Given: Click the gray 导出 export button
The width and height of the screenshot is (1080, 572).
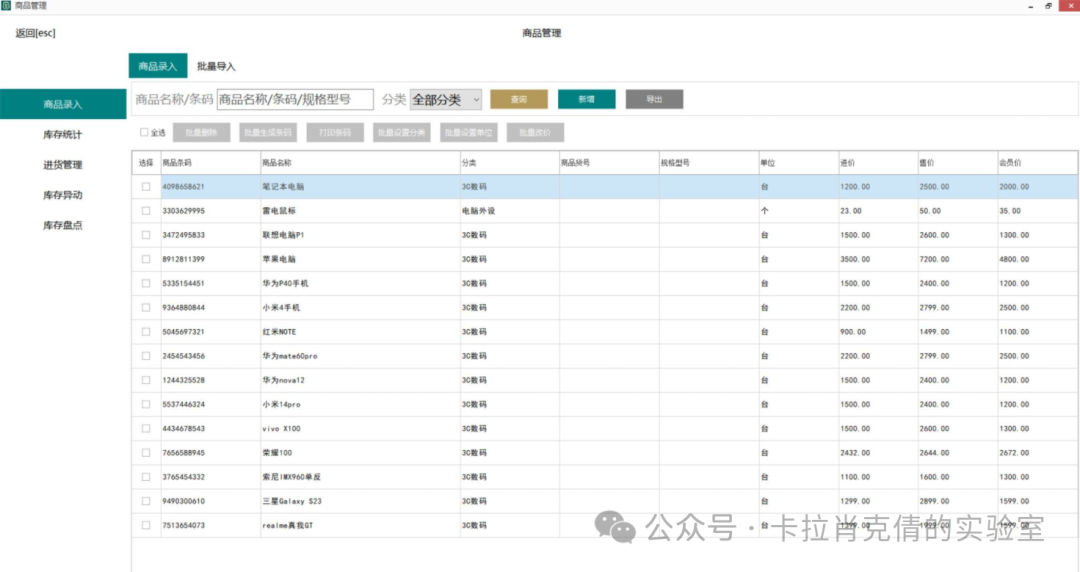Looking at the screenshot, I should click(654, 99).
